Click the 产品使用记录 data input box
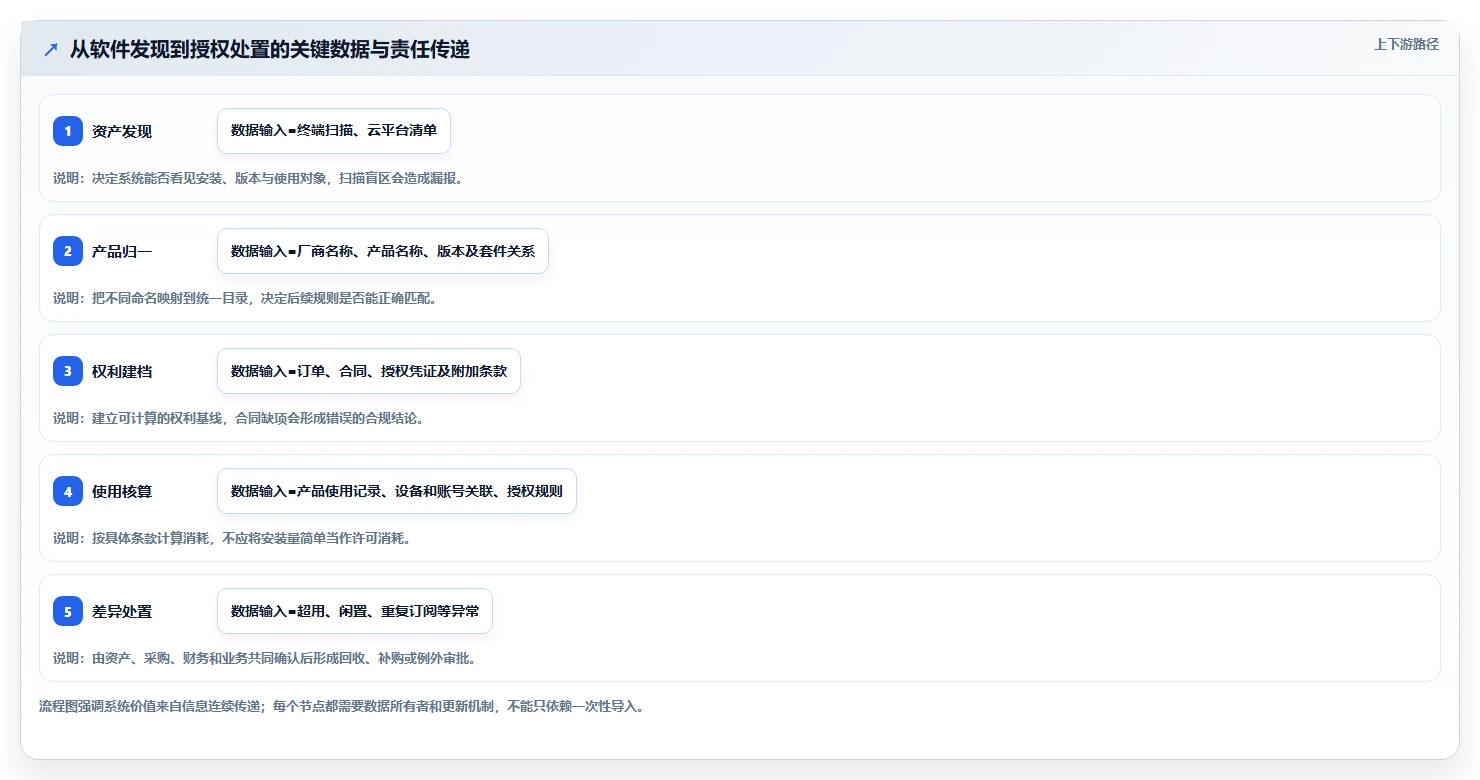 (397, 491)
